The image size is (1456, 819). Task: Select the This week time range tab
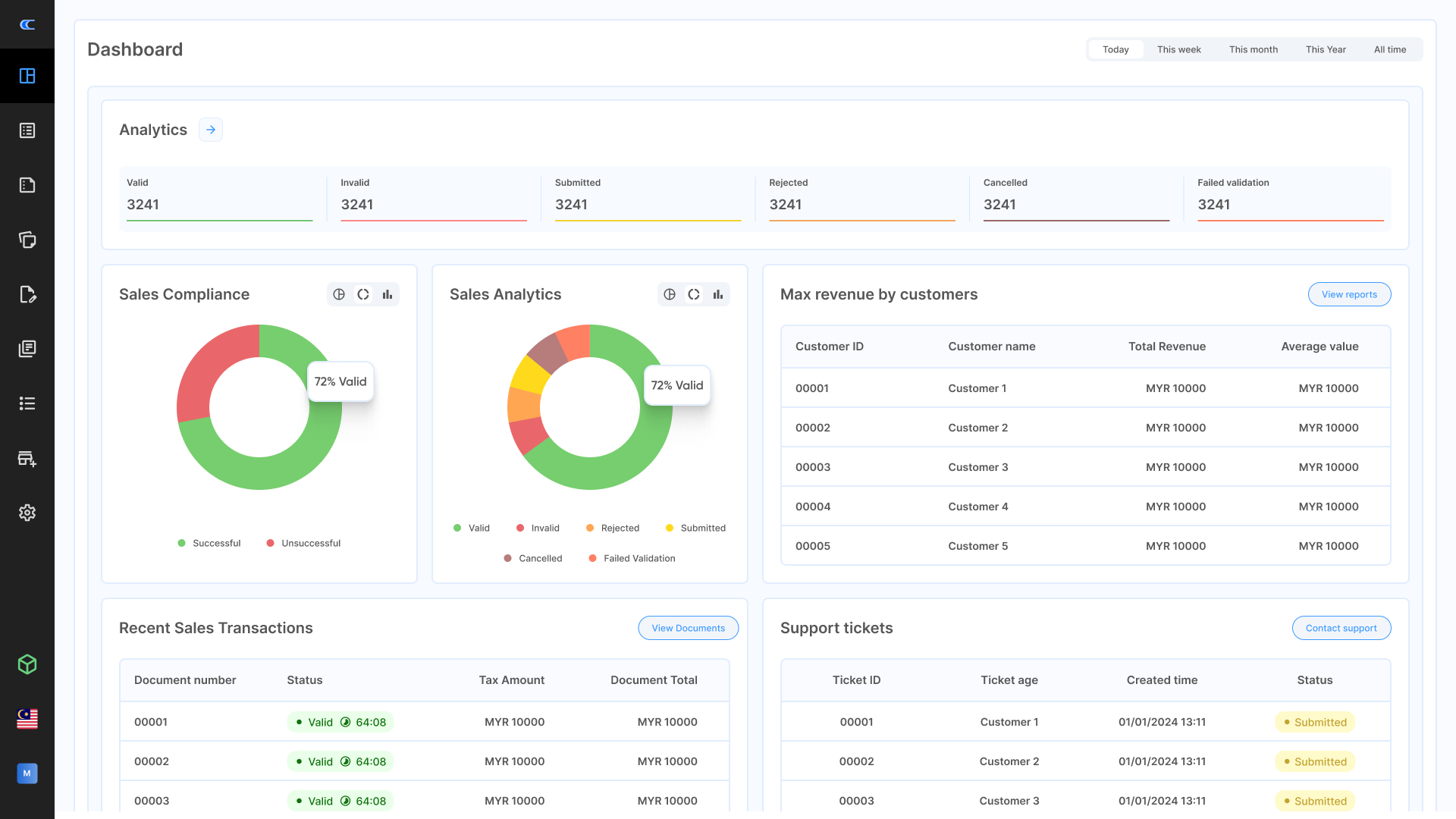coord(1178,49)
